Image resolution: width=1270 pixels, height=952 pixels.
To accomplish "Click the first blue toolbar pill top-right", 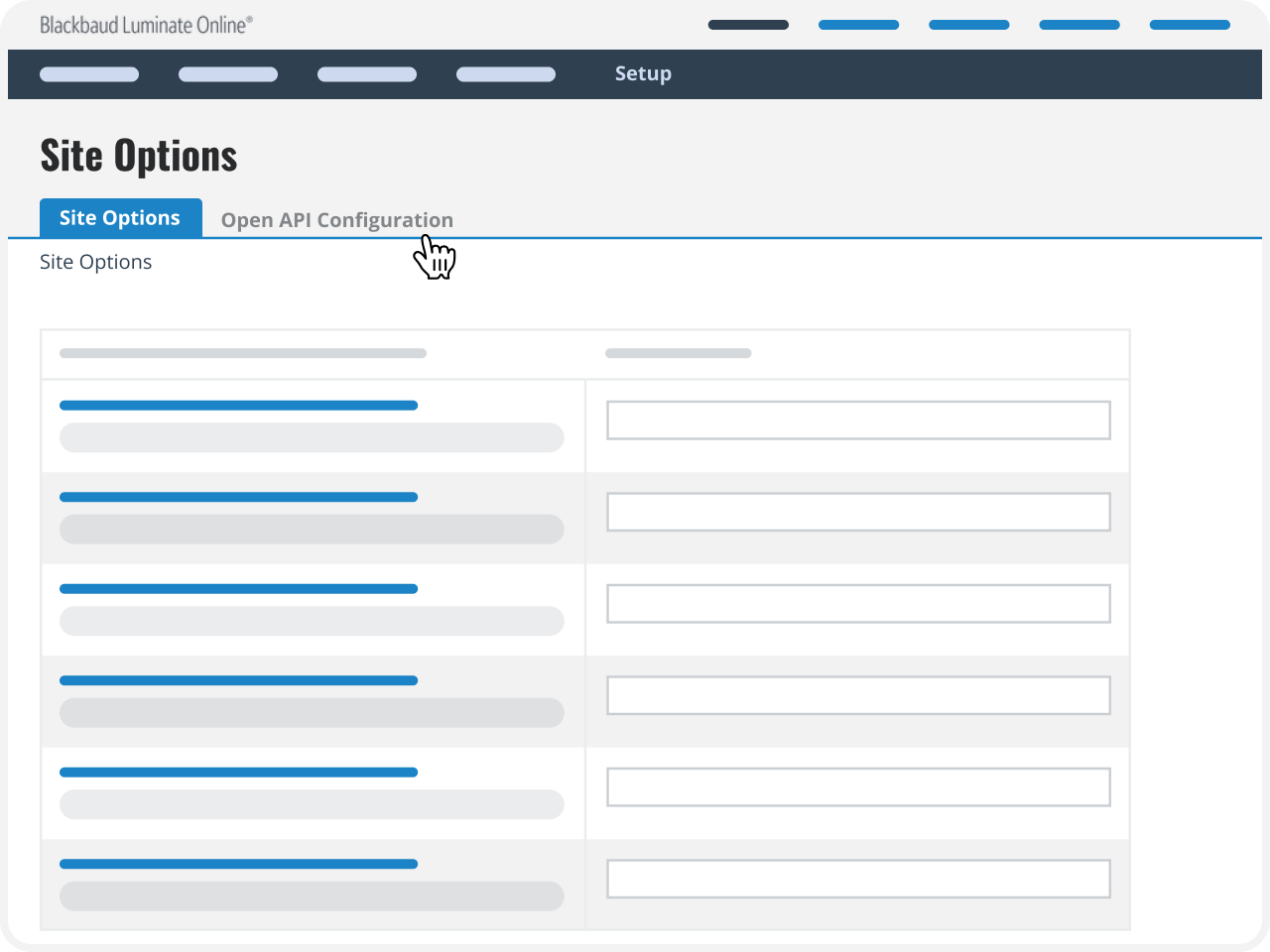I will 858,24.
